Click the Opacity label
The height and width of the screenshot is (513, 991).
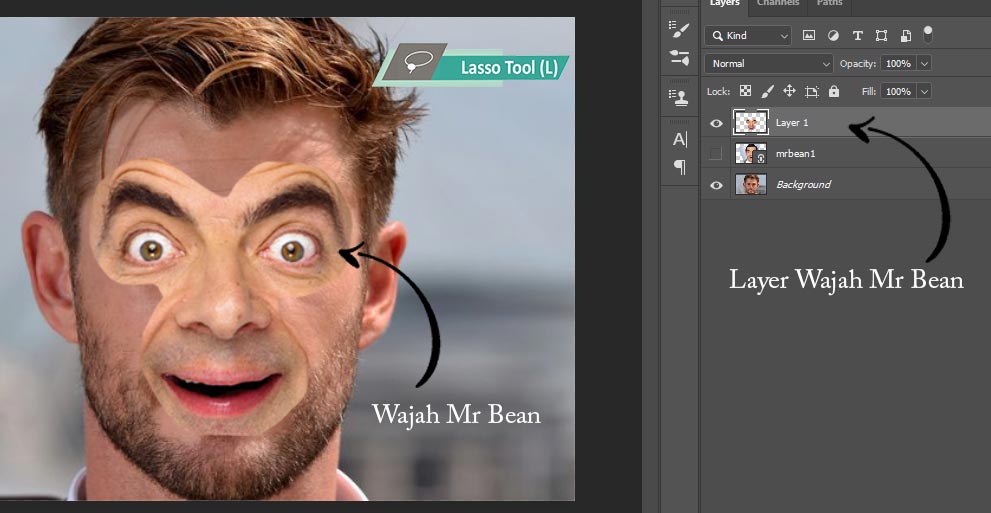(x=858, y=64)
